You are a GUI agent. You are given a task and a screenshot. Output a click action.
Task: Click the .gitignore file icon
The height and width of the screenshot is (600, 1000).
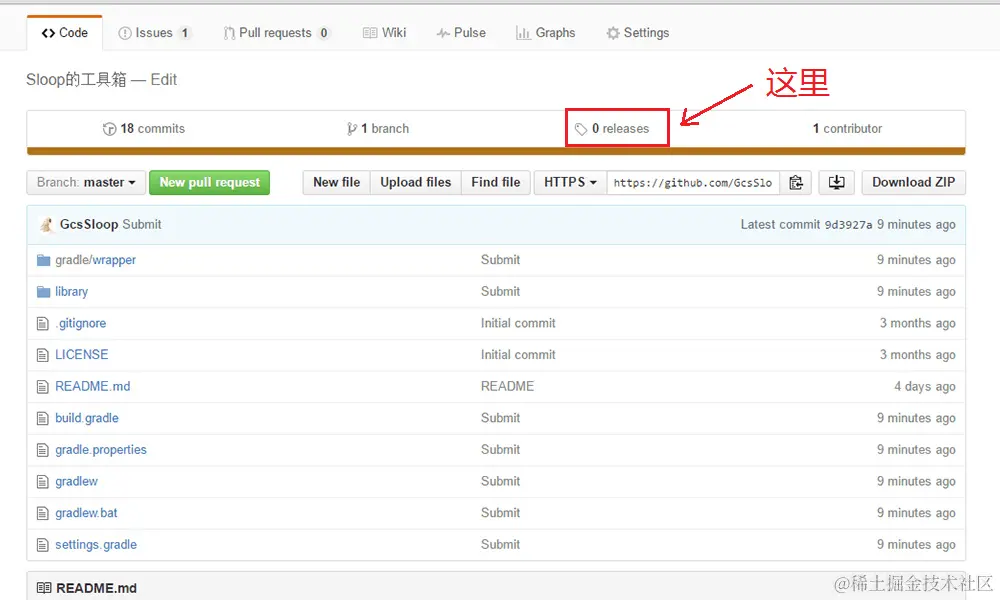point(43,324)
